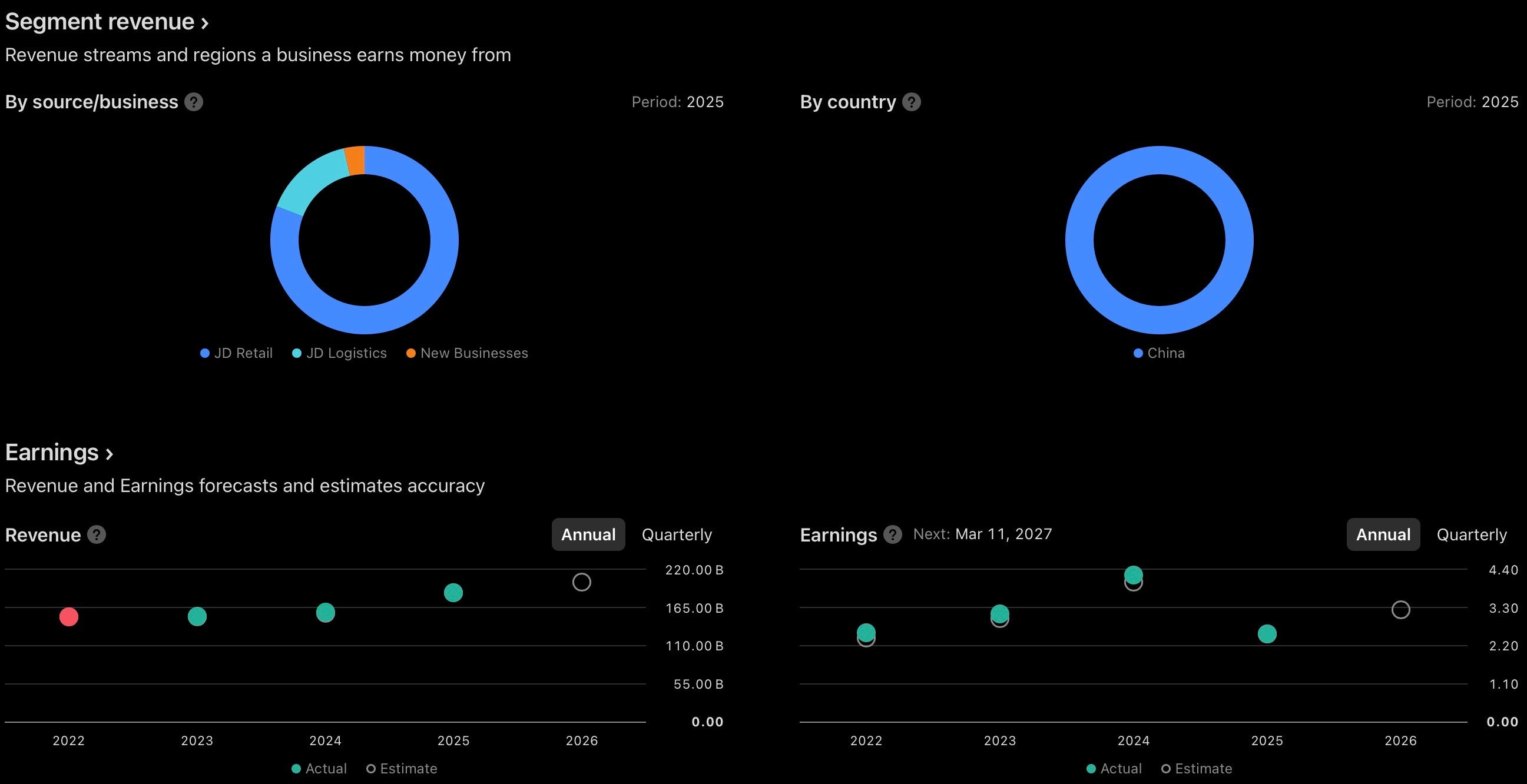The image size is (1527, 784).
Task: Click the 2026 earnings estimate circle
Action: (1401, 610)
